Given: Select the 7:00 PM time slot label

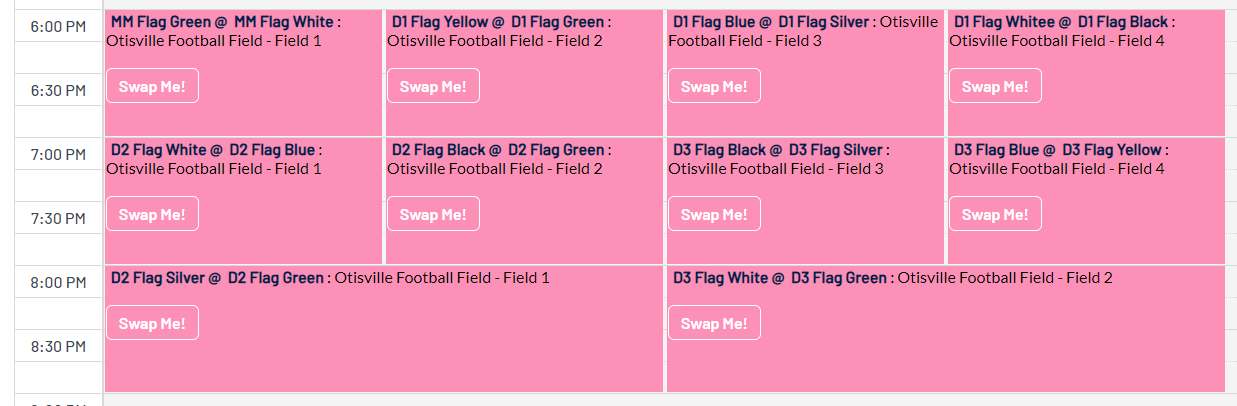Looking at the screenshot, I should pyautogui.click(x=59, y=155).
